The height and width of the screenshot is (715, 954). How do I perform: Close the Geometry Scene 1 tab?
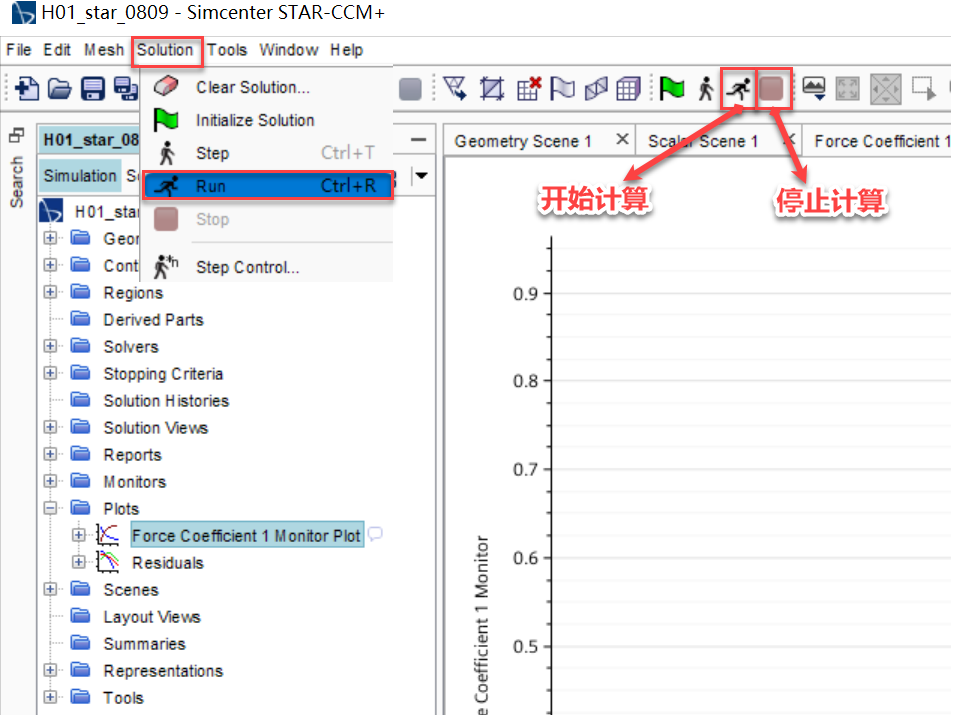pos(622,139)
